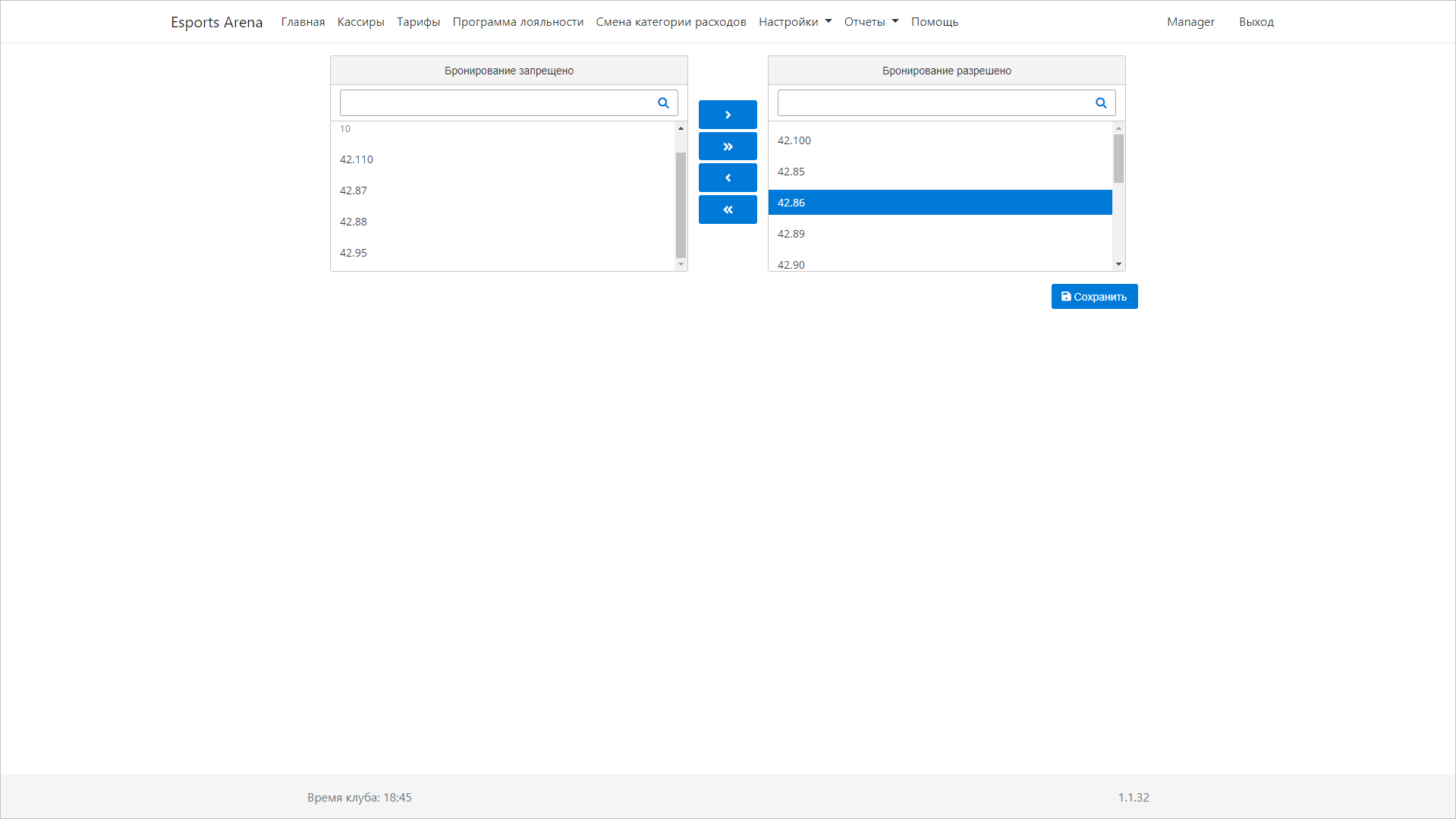Open the Кассиры menu item

click(360, 22)
